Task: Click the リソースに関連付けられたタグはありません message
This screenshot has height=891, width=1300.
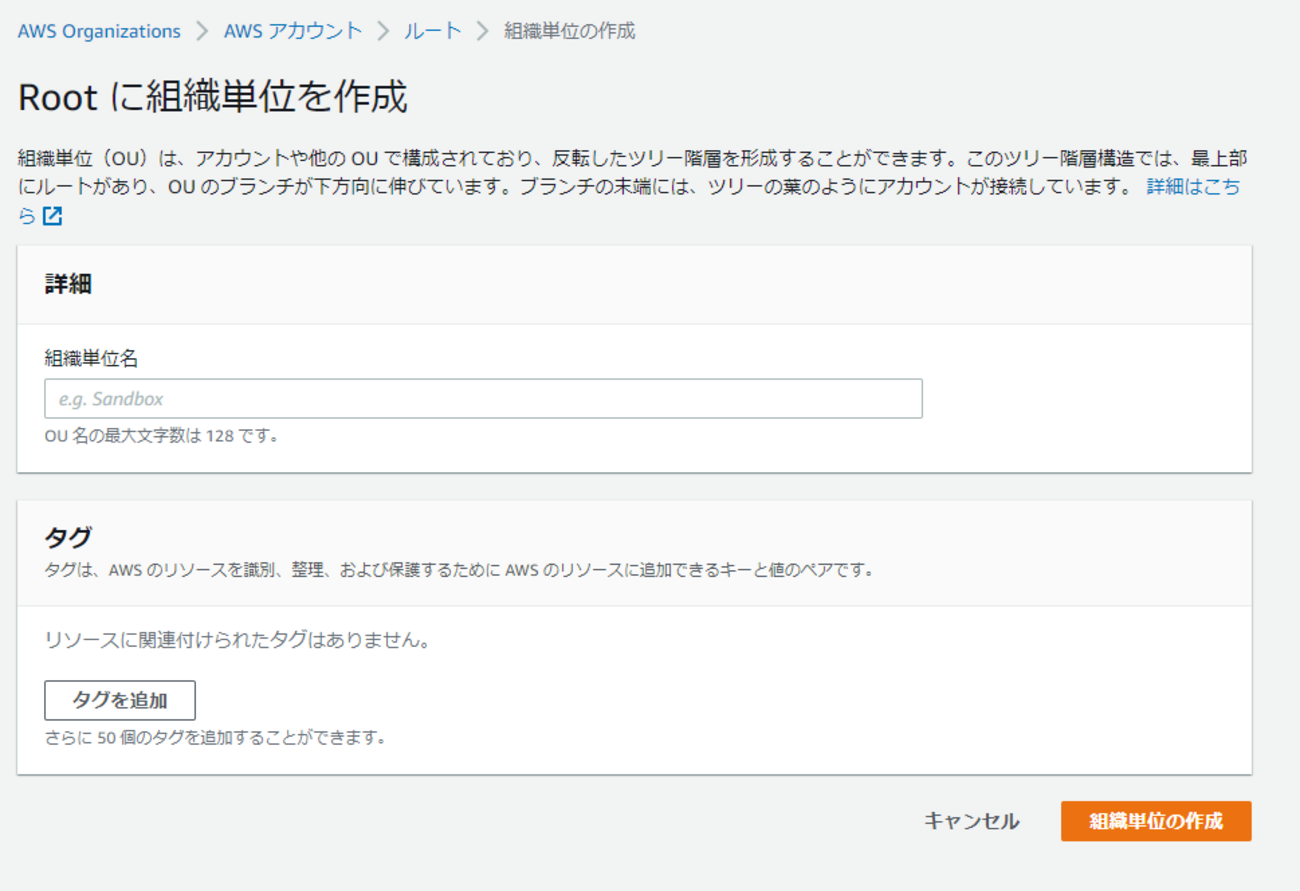Action: (237, 641)
